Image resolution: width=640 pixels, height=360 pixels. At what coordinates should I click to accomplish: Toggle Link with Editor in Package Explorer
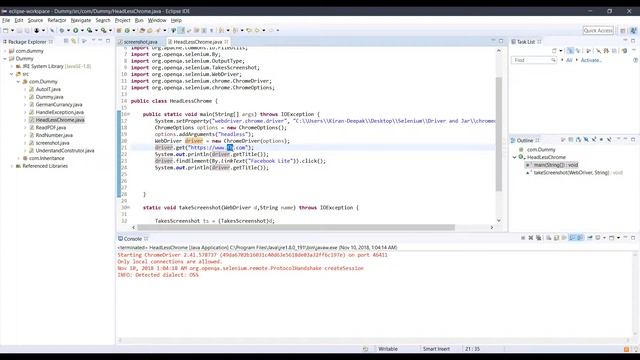[73, 41]
